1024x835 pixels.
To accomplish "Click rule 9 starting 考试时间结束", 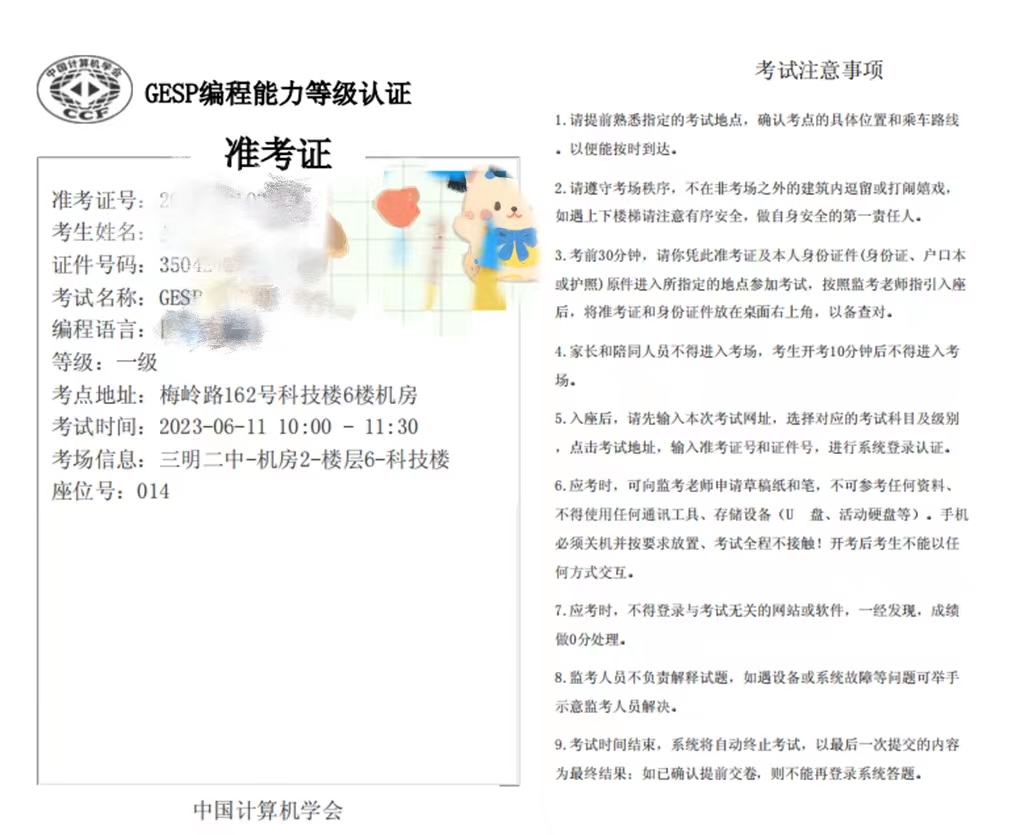I will coord(757,759).
